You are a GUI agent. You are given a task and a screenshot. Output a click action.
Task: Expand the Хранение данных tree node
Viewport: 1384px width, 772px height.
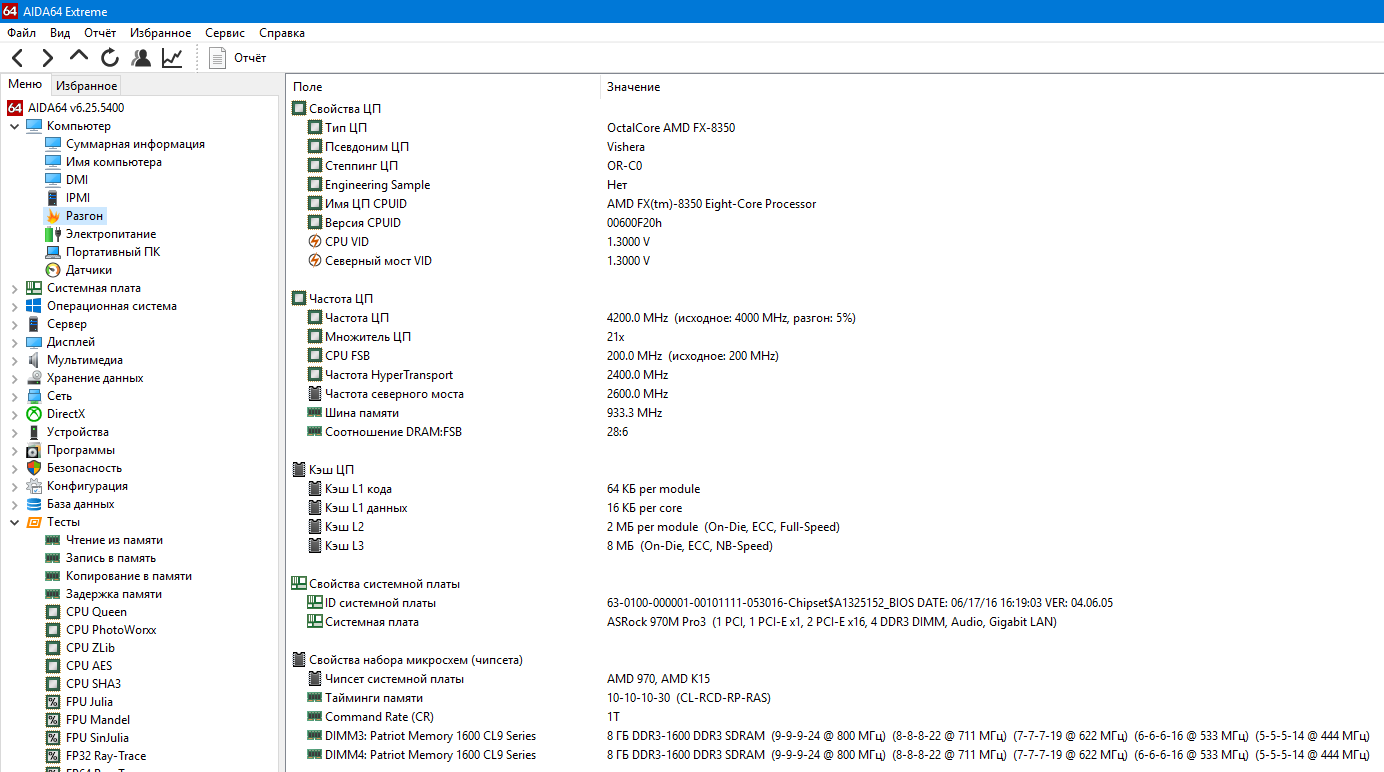tap(14, 378)
